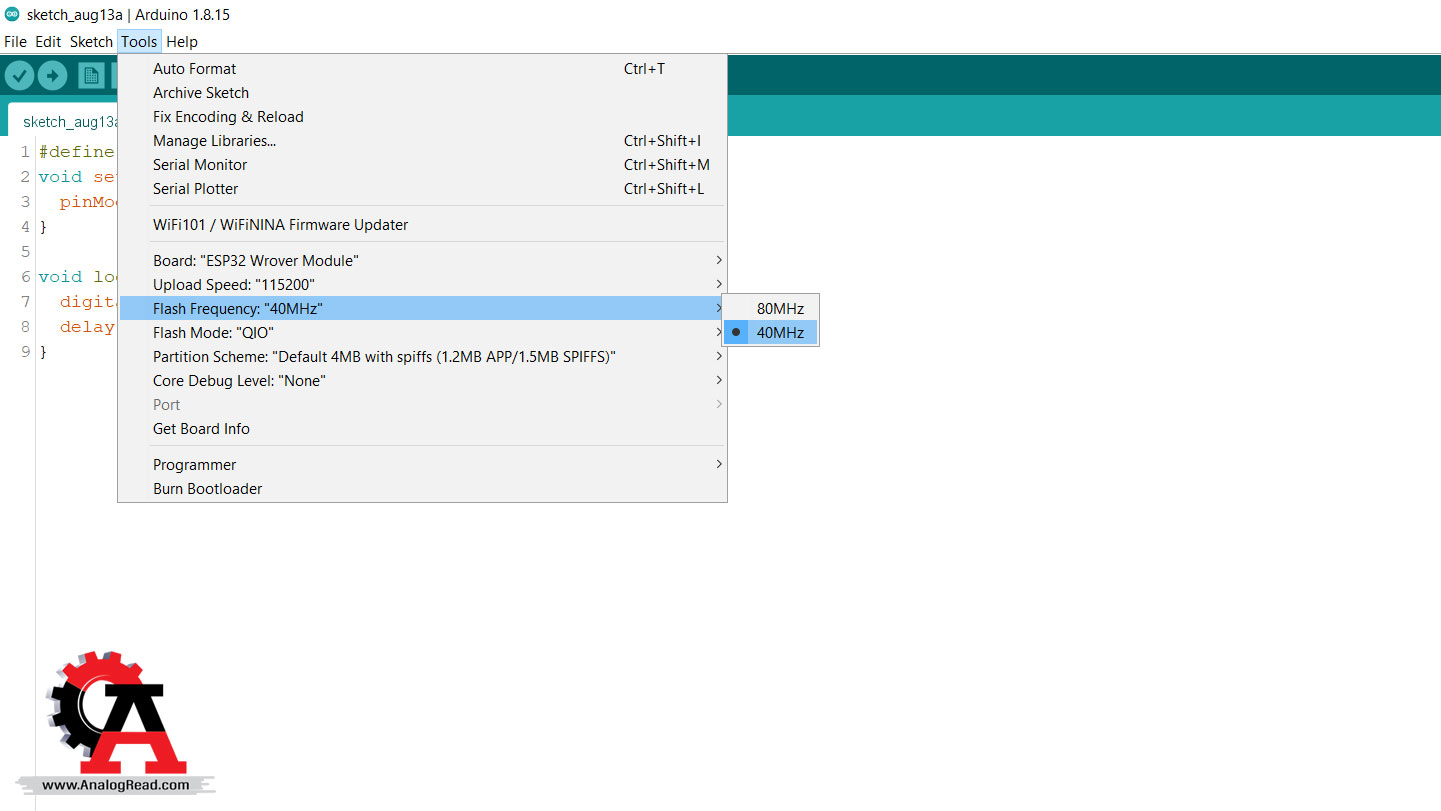Image resolution: width=1441 pixels, height=811 pixels.
Task: Open the Sketch menu
Action: click(x=91, y=42)
